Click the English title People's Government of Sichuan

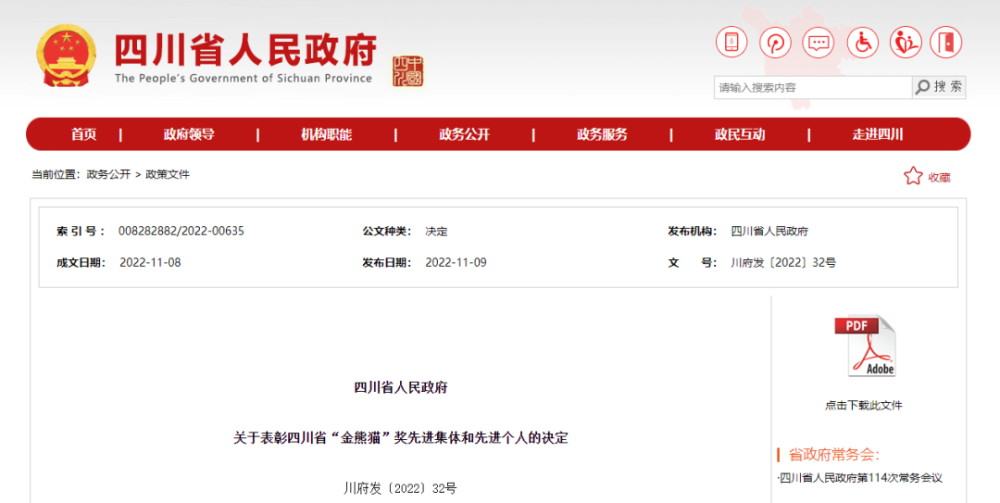pyautogui.click(x=243, y=78)
